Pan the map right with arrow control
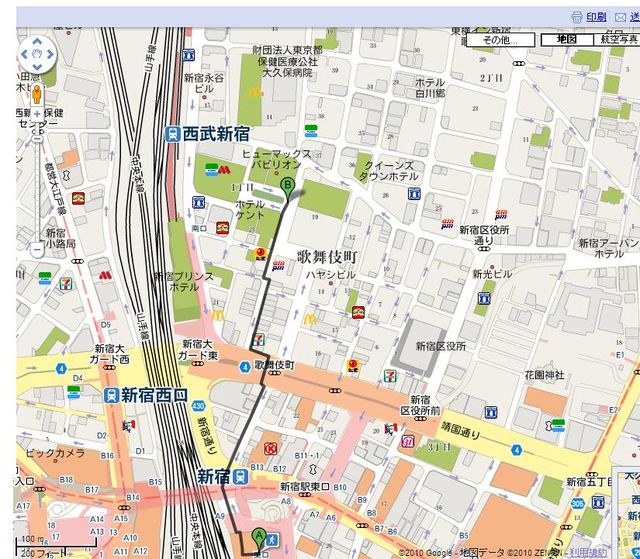The image size is (640, 559). tap(52, 52)
